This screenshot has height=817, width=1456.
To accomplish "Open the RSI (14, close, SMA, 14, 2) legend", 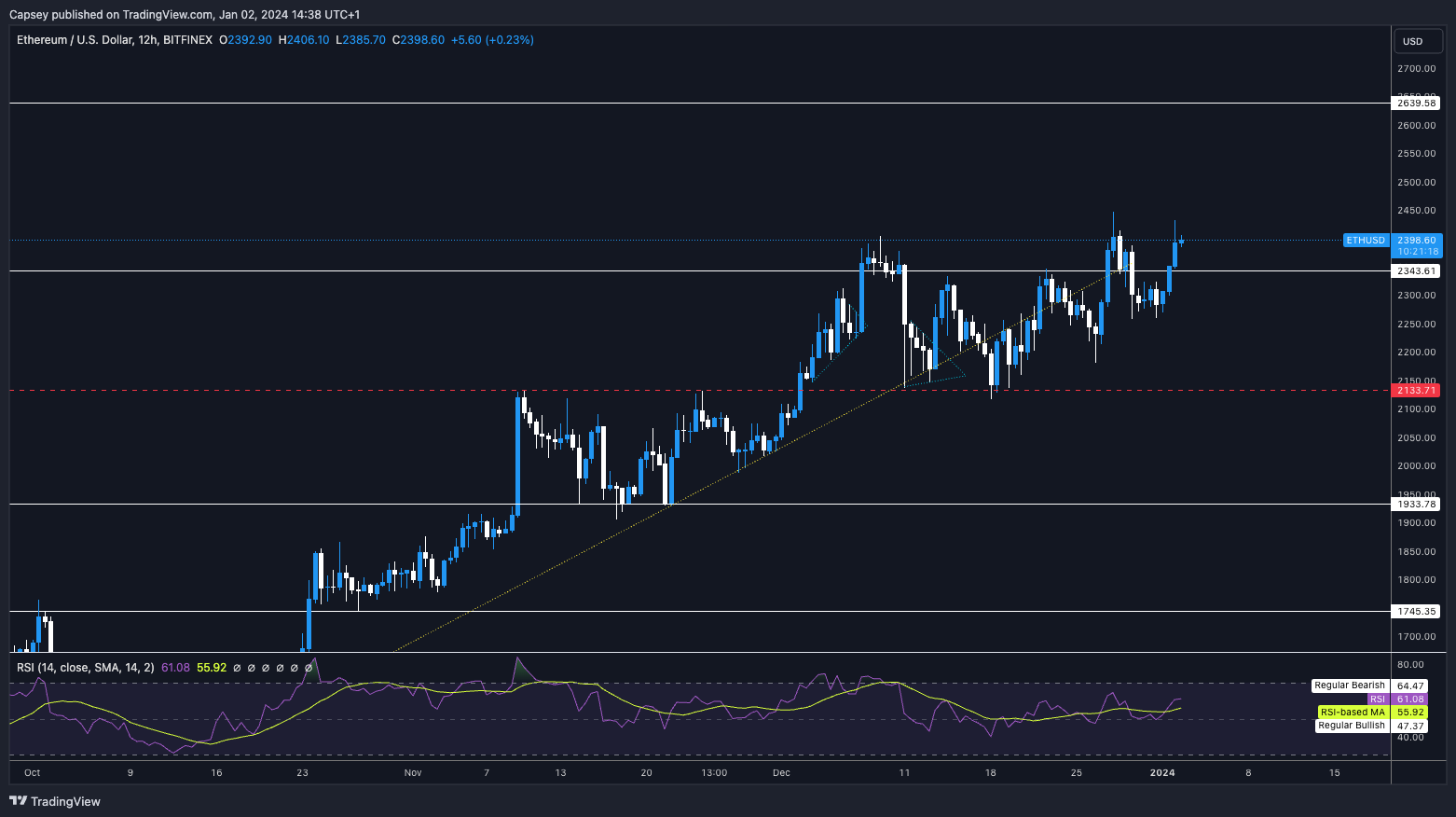I will pos(86,668).
